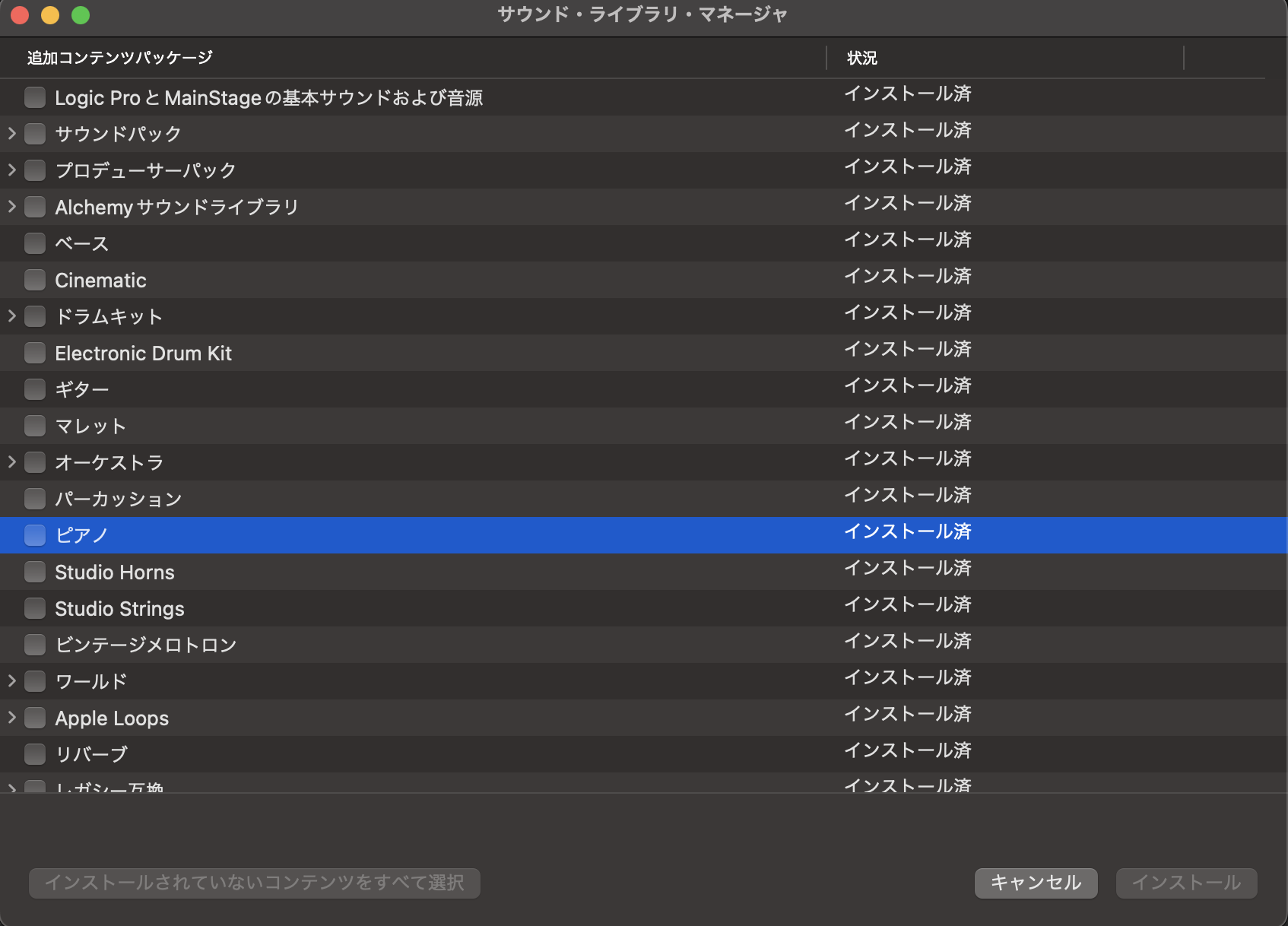Click the キャンセル button

tap(1036, 883)
